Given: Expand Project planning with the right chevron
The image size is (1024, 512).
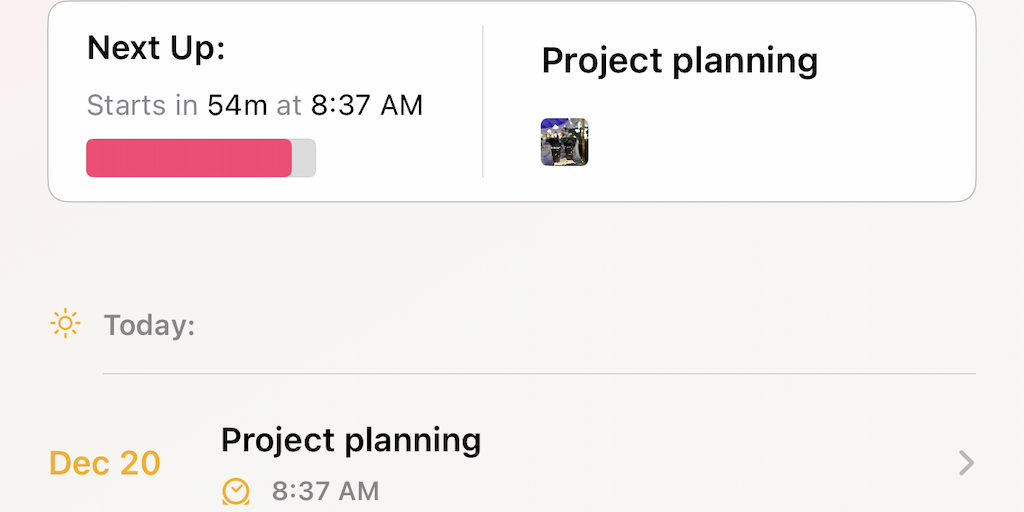Looking at the screenshot, I should (965, 462).
